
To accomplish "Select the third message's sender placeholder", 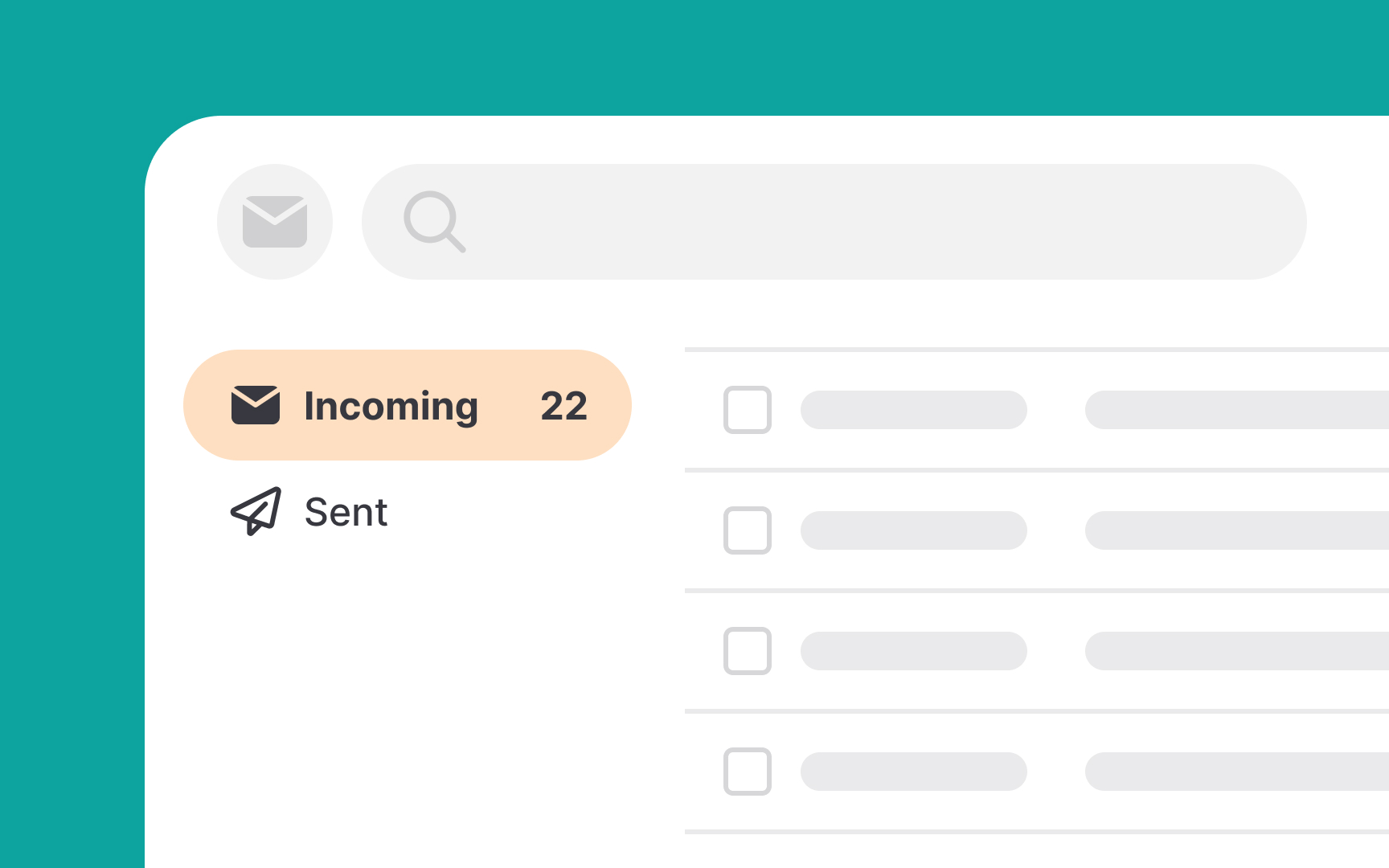I will (x=913, y=651).
